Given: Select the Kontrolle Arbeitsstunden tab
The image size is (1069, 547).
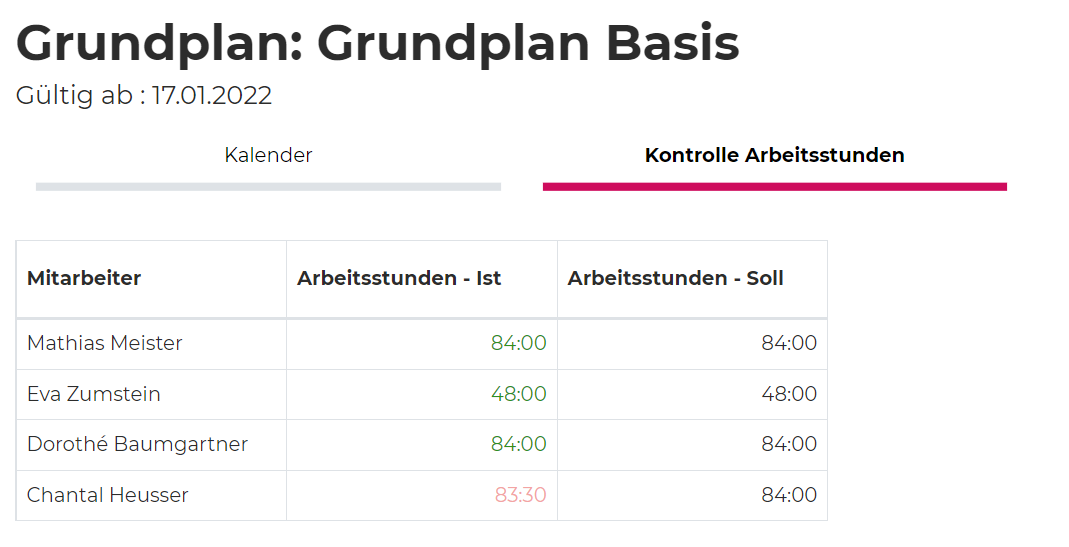Looking at the screenshot, I should pos(774,156).
